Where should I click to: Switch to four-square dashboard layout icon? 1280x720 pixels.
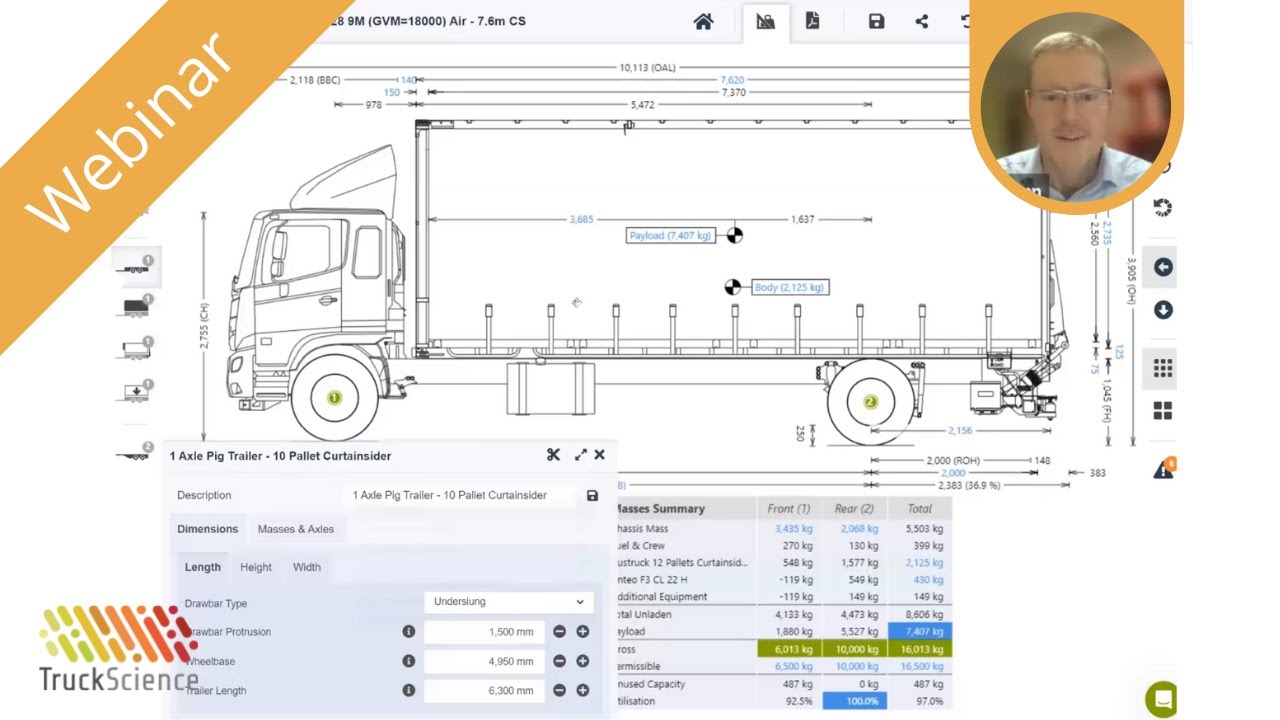tap(1162, 411)
